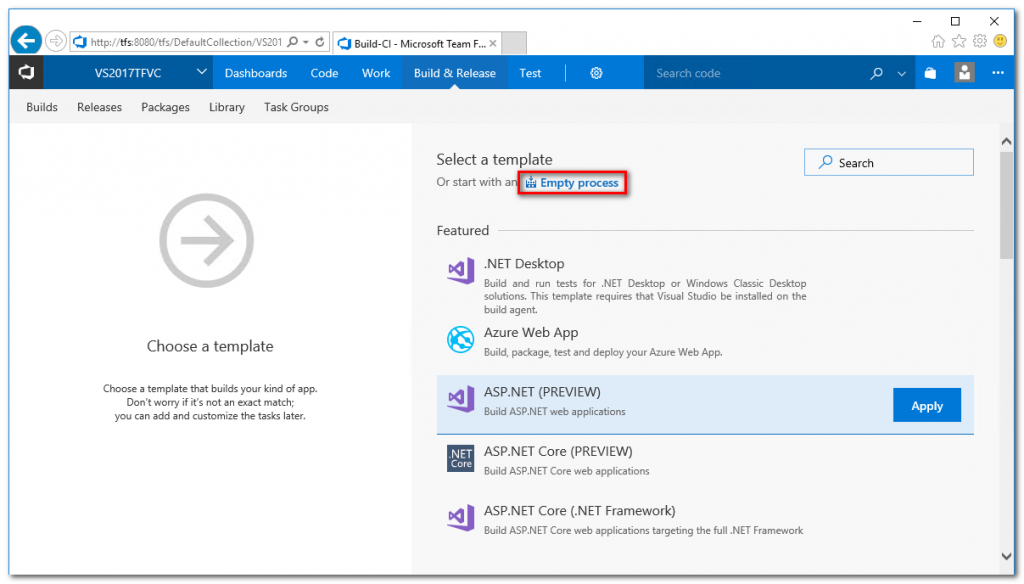Click the browser home icon

(x=938, y=41)
